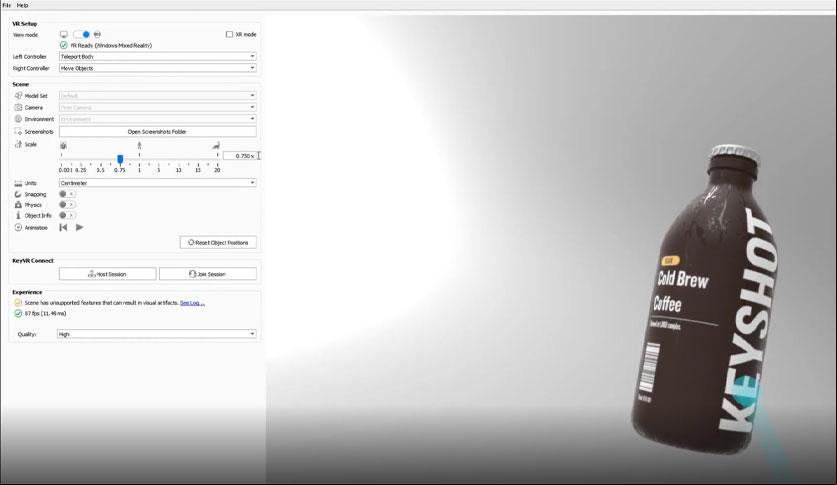The height and width of the screenshot is (485, 837).
Task: Click the Camera icon in Scene
Action: [x=18, y=107]
